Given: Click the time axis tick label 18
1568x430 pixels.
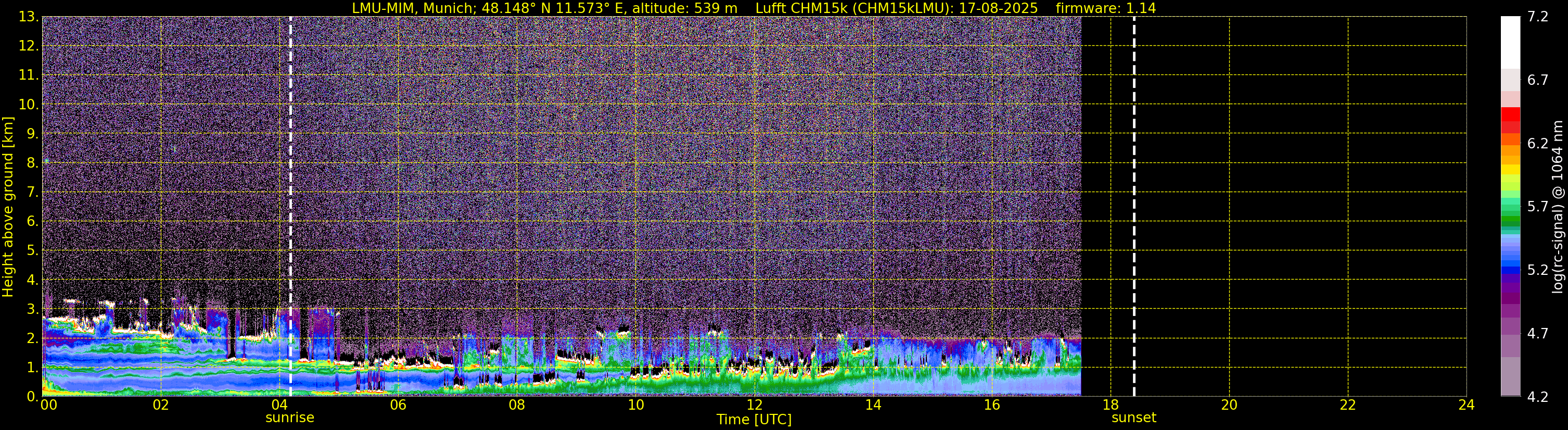Looking at the screenshot, I should [x=1110, y=405].
